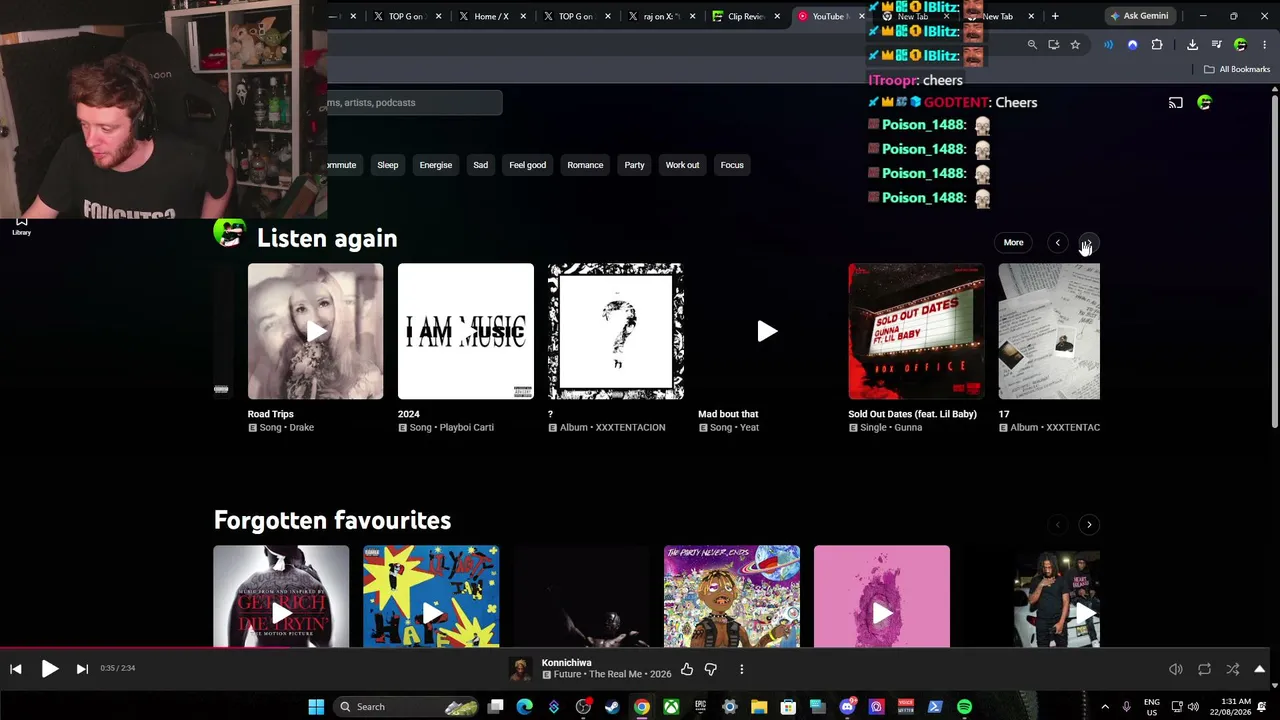The image size is (1280, 720).
Task: Skip to the next track
Action: (82, 669)
